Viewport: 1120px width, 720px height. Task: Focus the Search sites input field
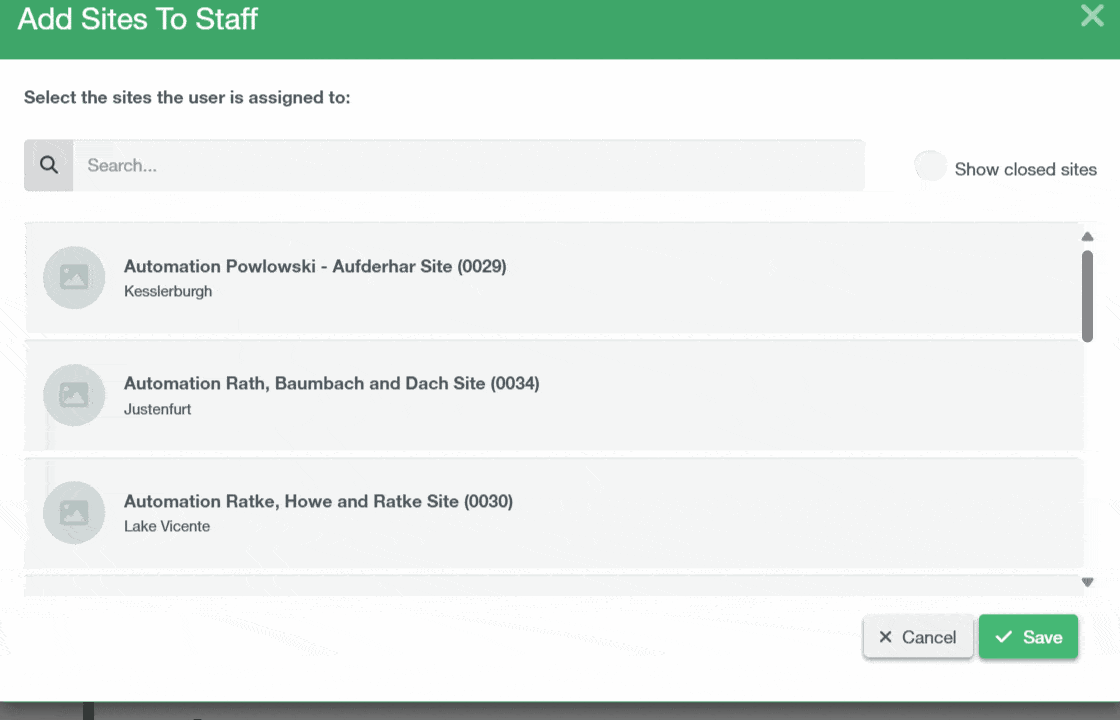point(468,165)
